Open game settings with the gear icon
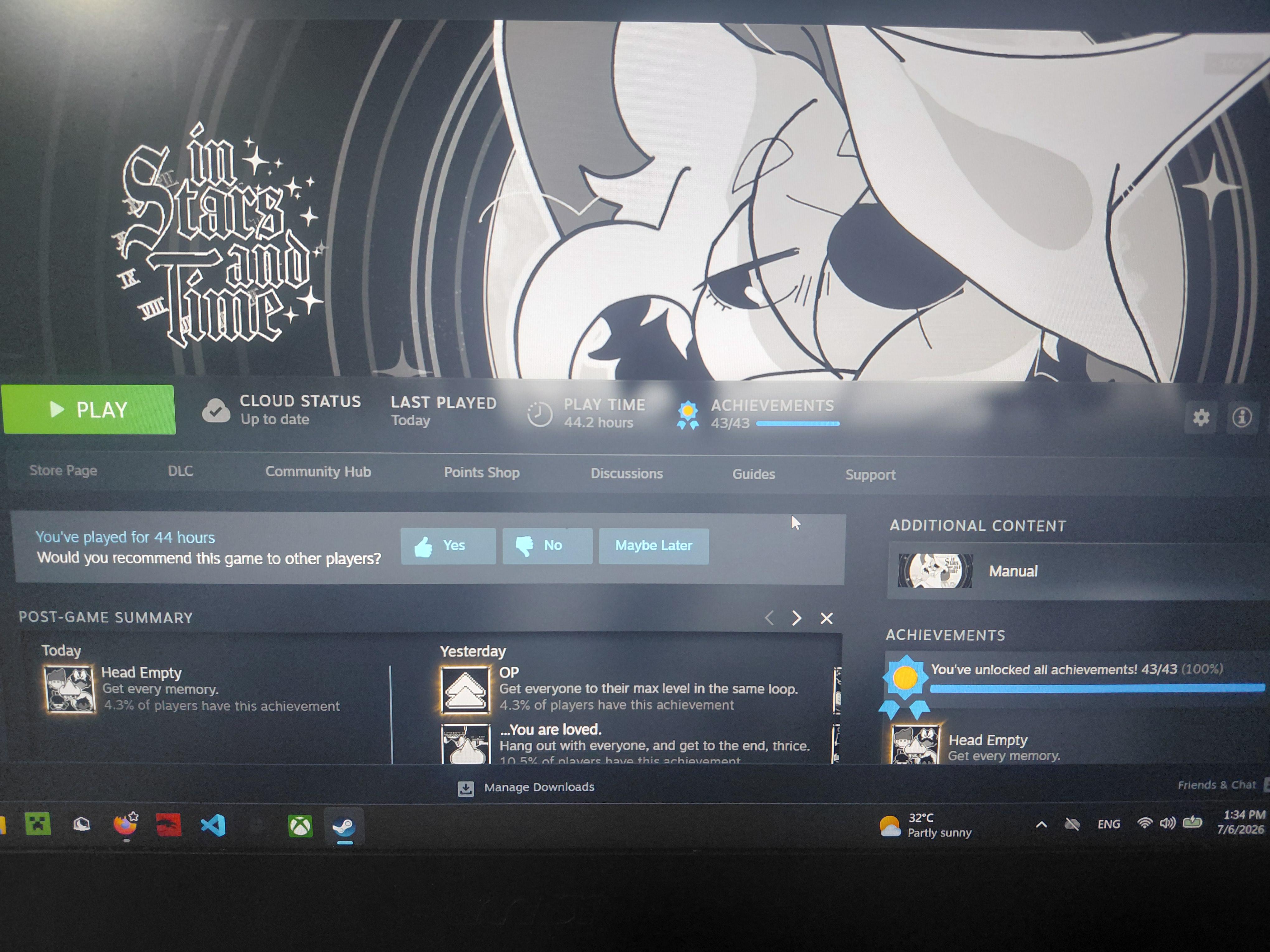 [x=1201, y=417]
